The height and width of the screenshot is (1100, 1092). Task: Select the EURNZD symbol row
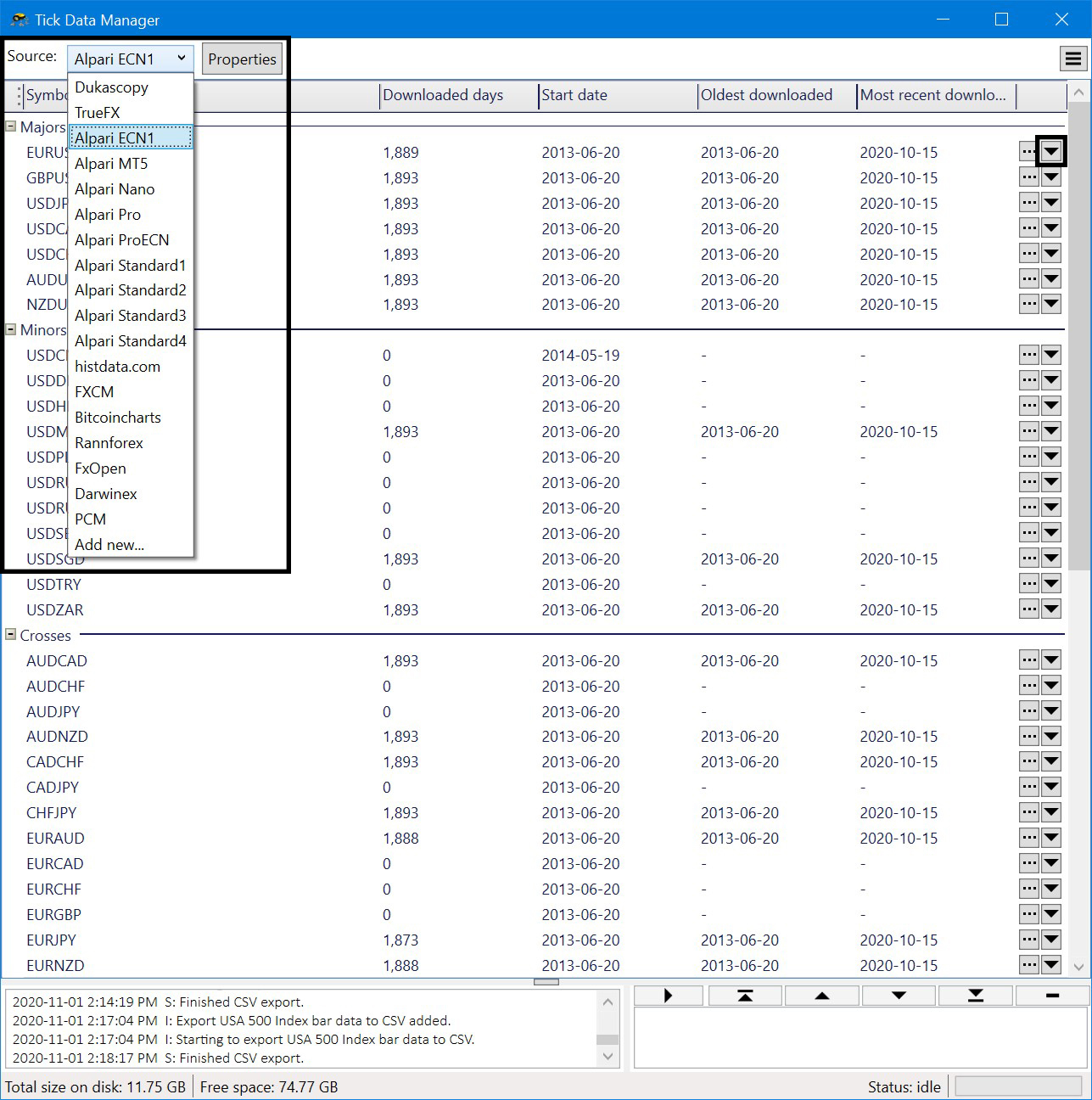535,965
